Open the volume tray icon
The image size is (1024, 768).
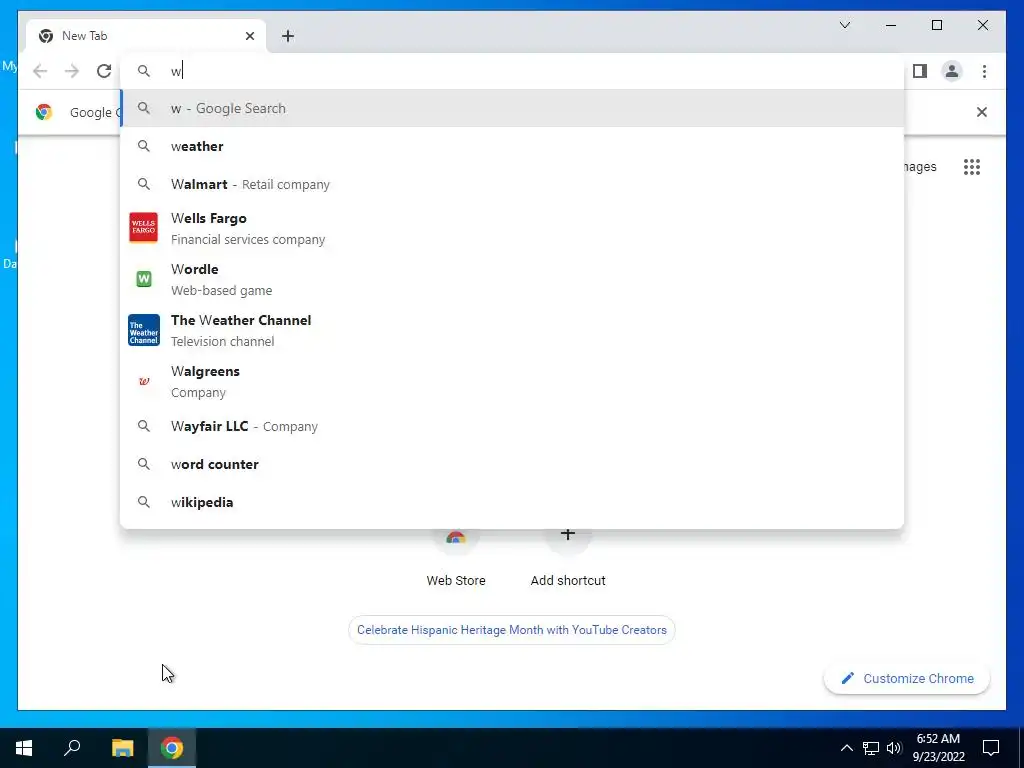894,748
